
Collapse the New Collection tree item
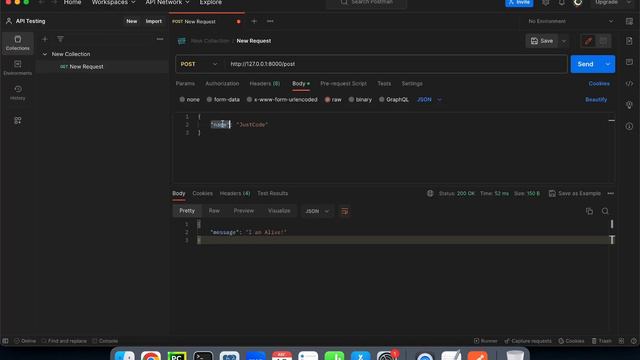(44, 54)
